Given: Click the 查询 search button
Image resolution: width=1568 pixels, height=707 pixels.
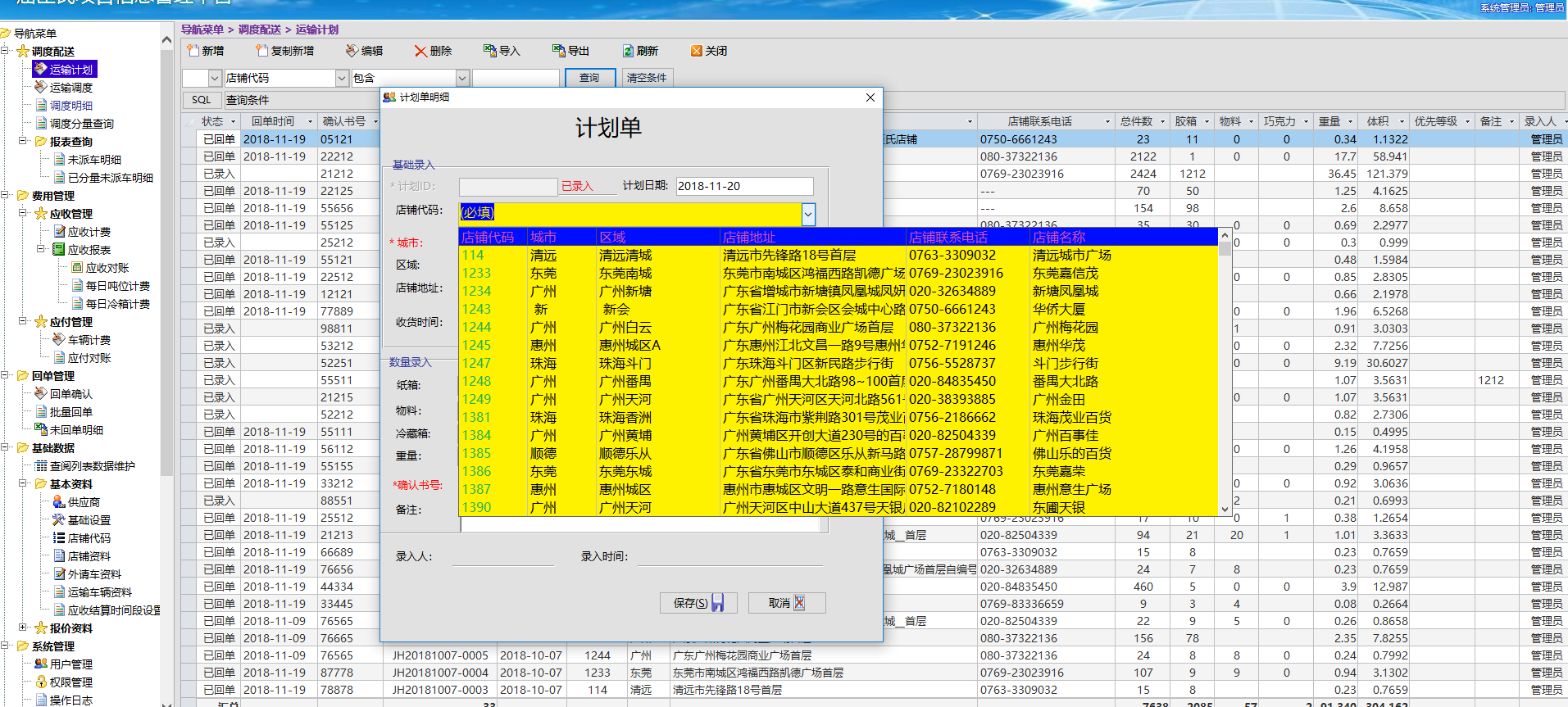Looking at the screenshot, I should pos(589,78).
